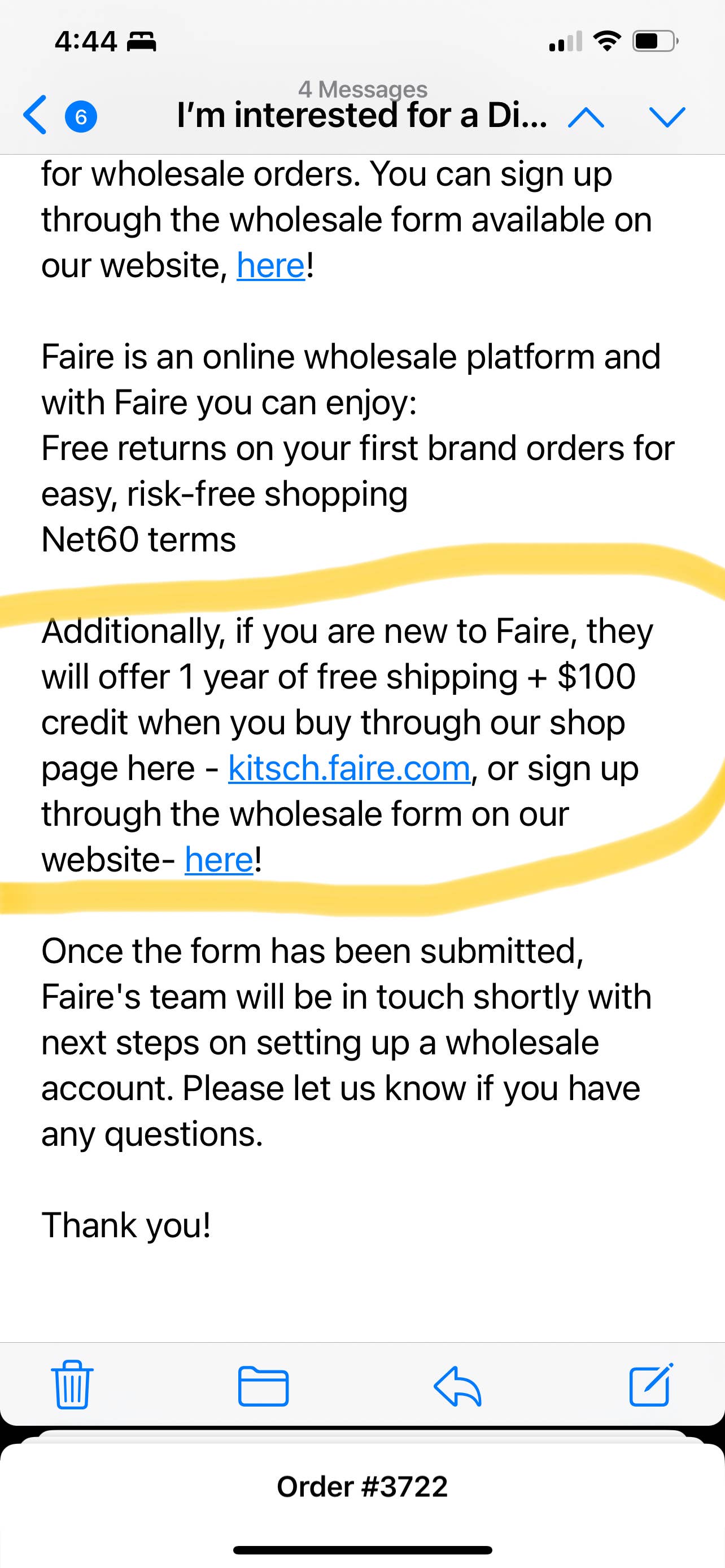Viewport: 725px width, 1568px height.
Task: Open the Order #3722 card
Action: (362, 1486)
